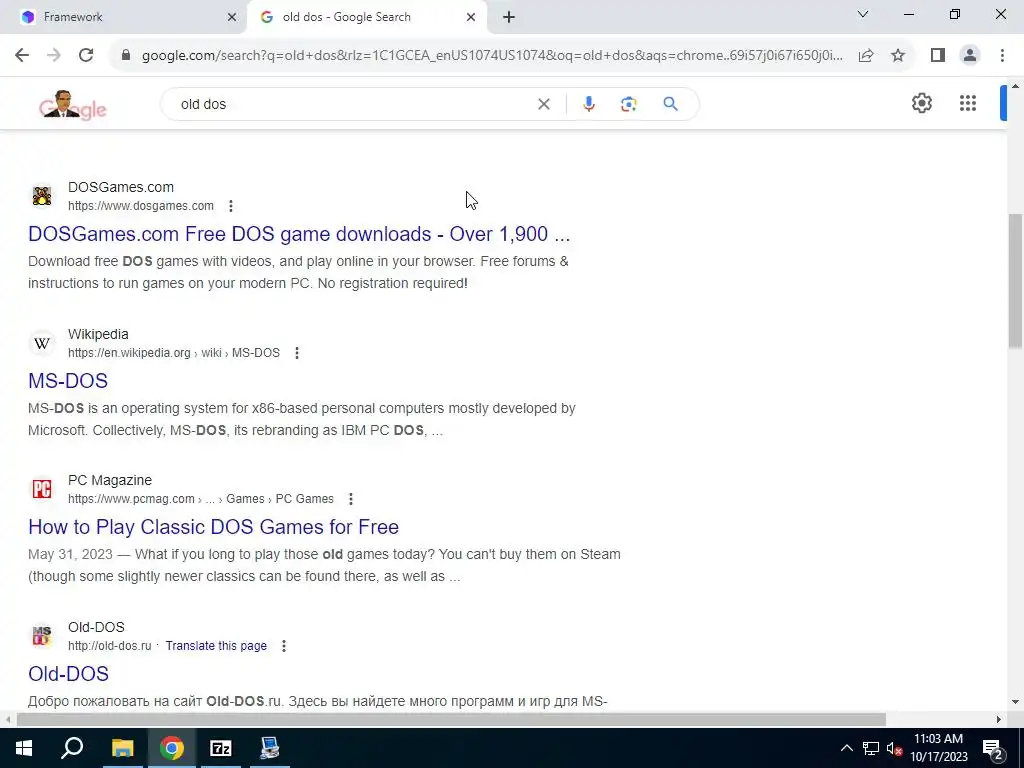Screen dimensions: 1024x768
Task: Click Translate this page link
Action: [x=216, y=646]
